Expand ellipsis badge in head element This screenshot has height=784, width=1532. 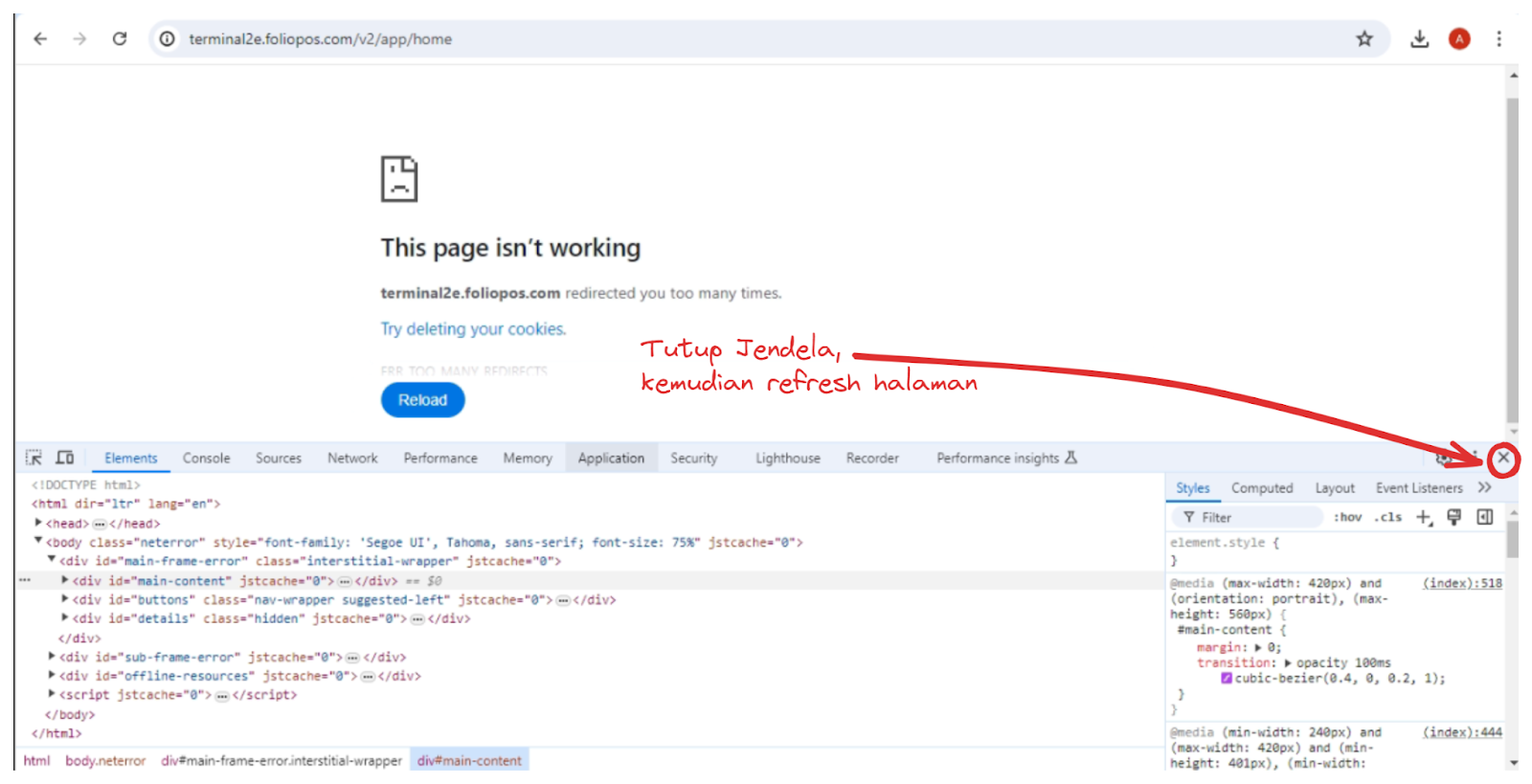(100, 524)
